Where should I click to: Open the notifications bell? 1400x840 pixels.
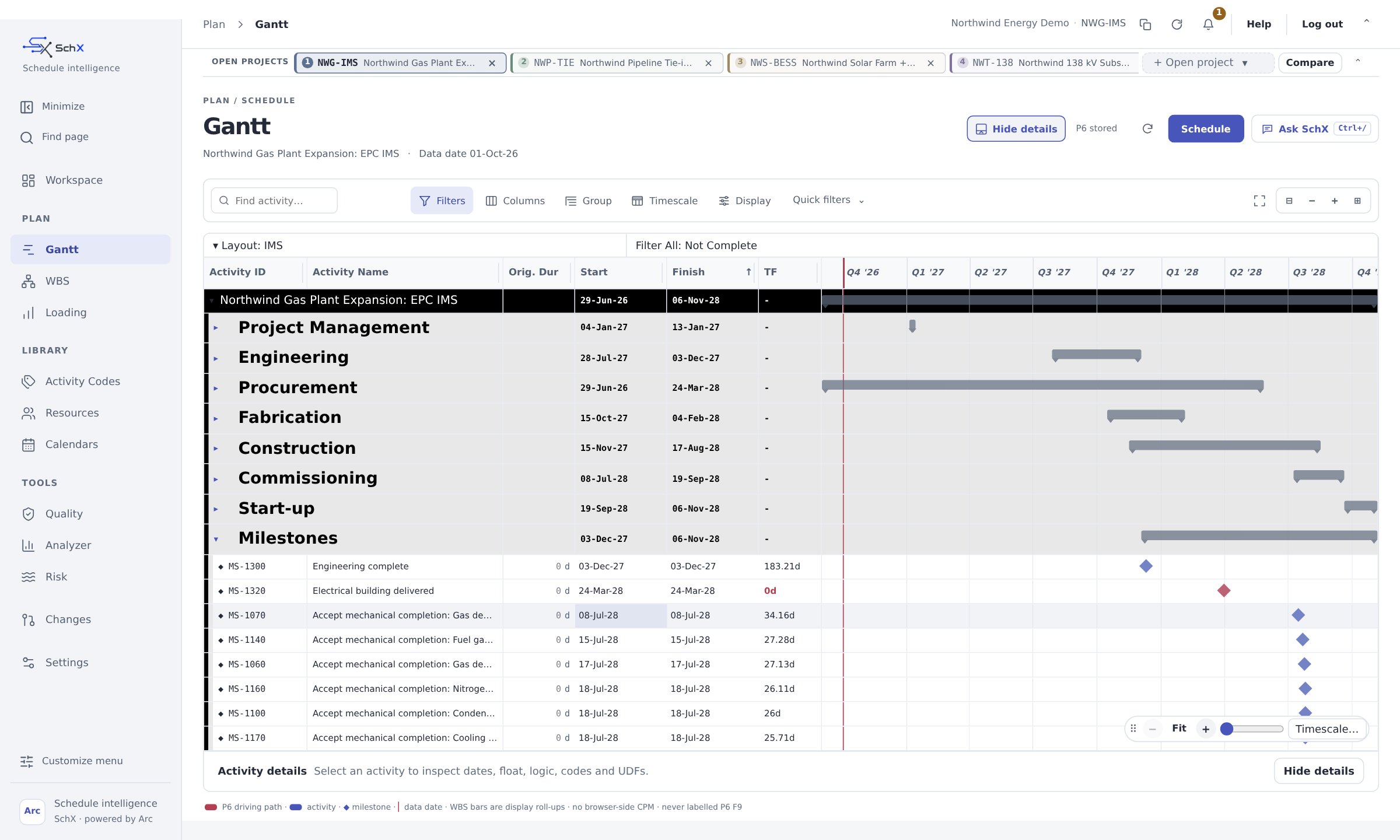click(1208, 24)
